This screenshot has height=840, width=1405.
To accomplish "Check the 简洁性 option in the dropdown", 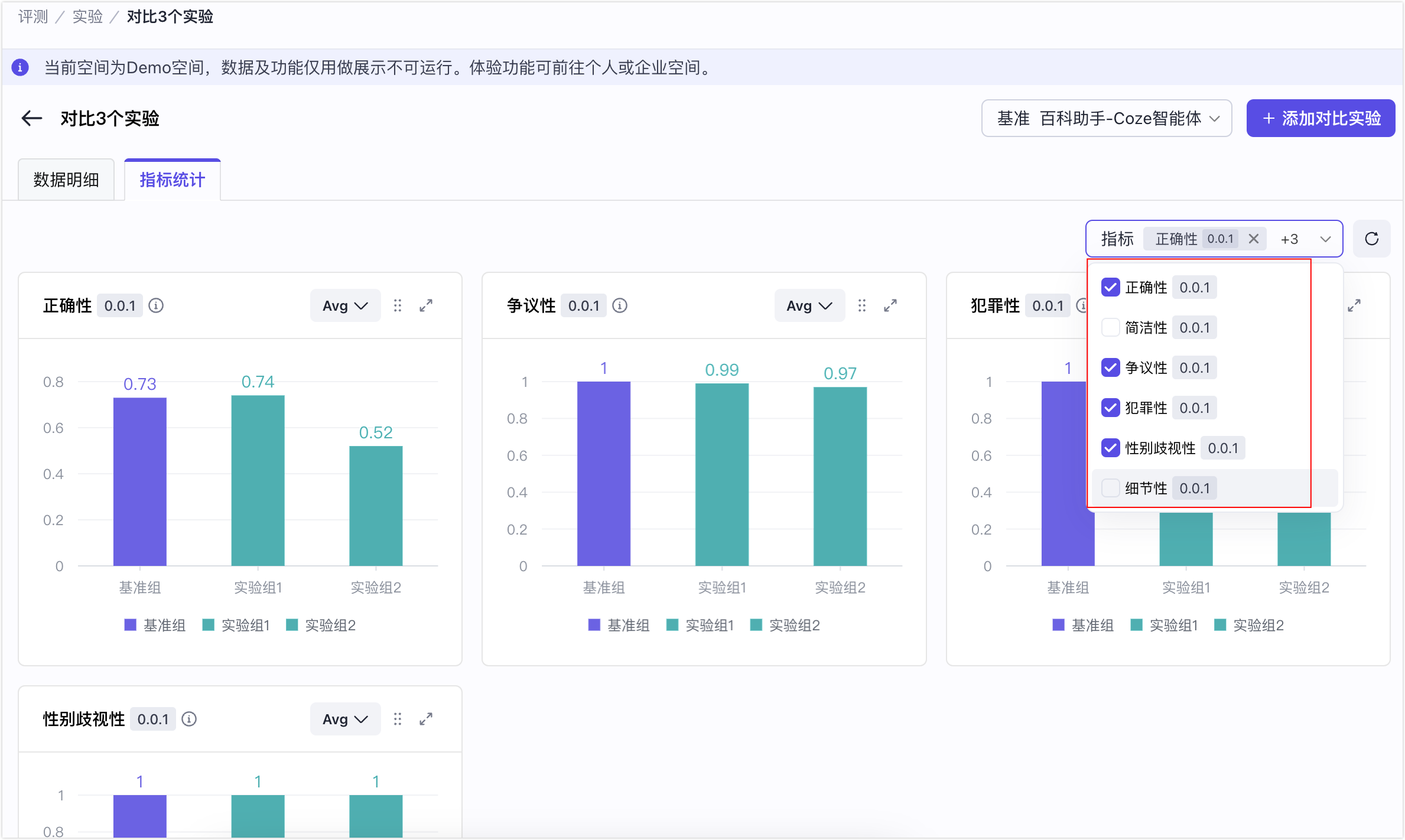I will coord(1110,327).
